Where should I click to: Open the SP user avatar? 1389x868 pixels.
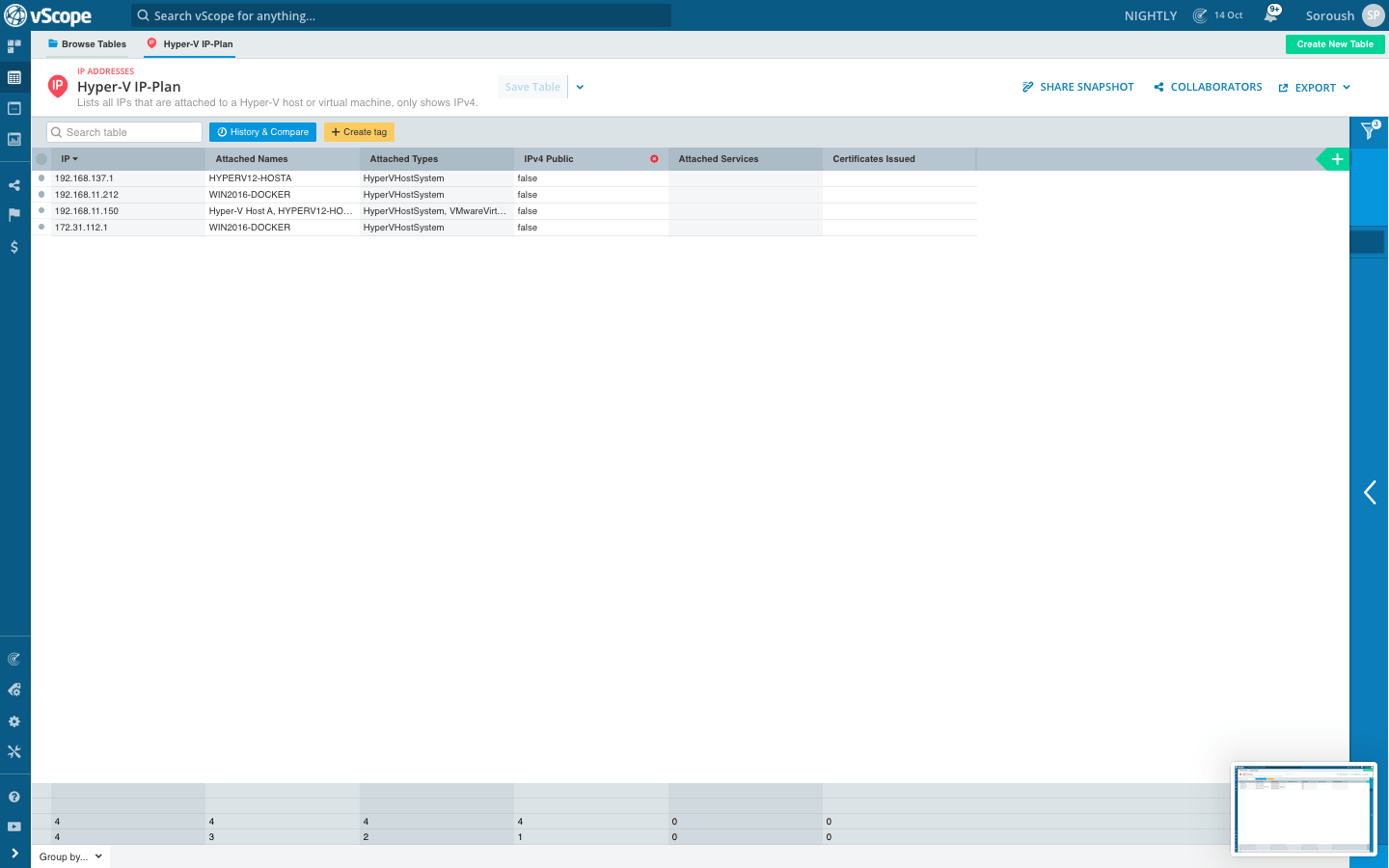(x=1374, y=15)
